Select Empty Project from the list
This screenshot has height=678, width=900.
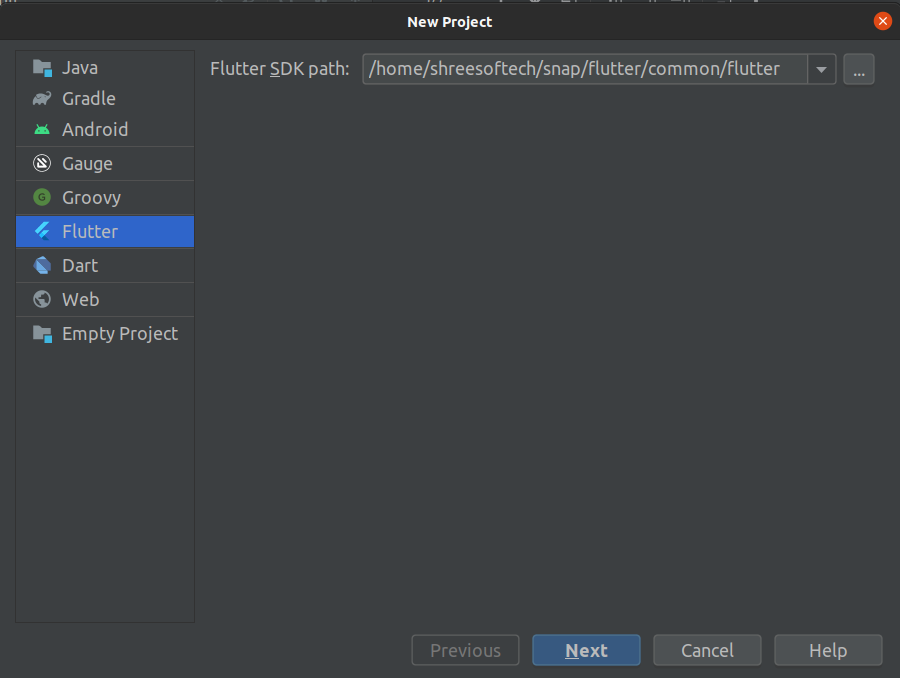[119, 334]
